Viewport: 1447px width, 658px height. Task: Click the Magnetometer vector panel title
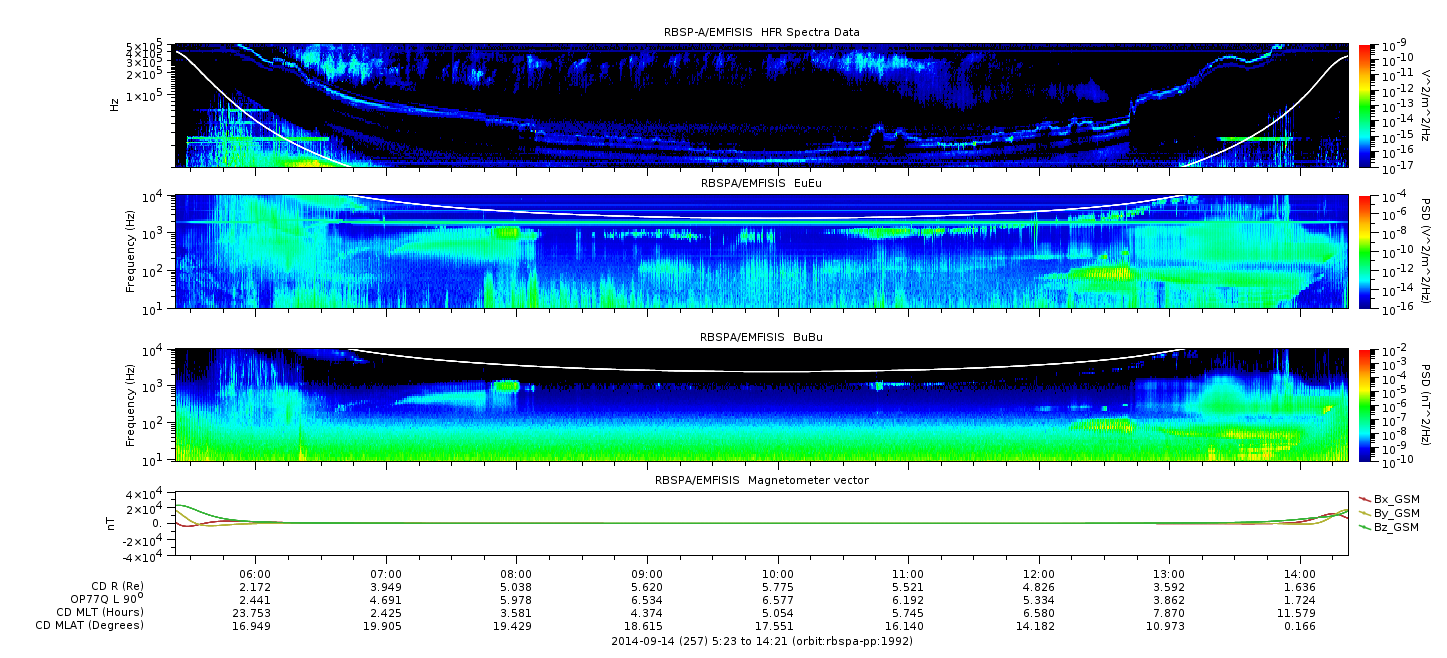click(x=761, y=480)
